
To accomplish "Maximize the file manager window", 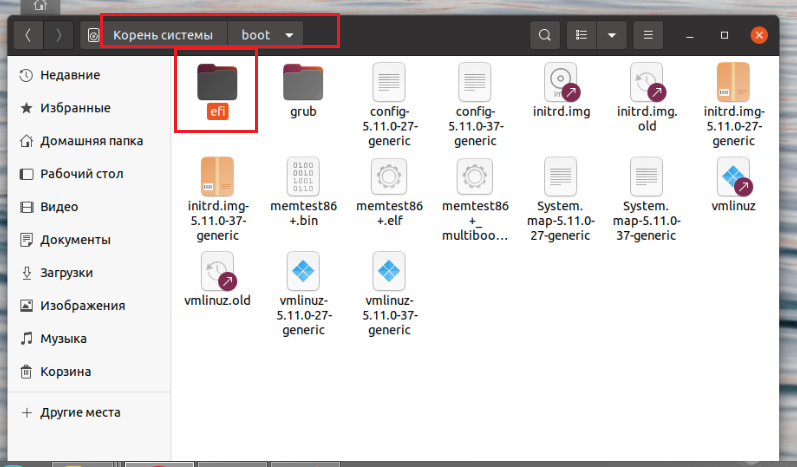I will click(x=724, y=35).
